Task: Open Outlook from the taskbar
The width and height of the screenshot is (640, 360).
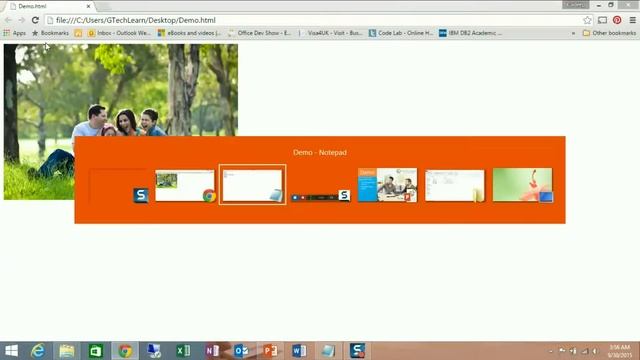Action: 241,351
